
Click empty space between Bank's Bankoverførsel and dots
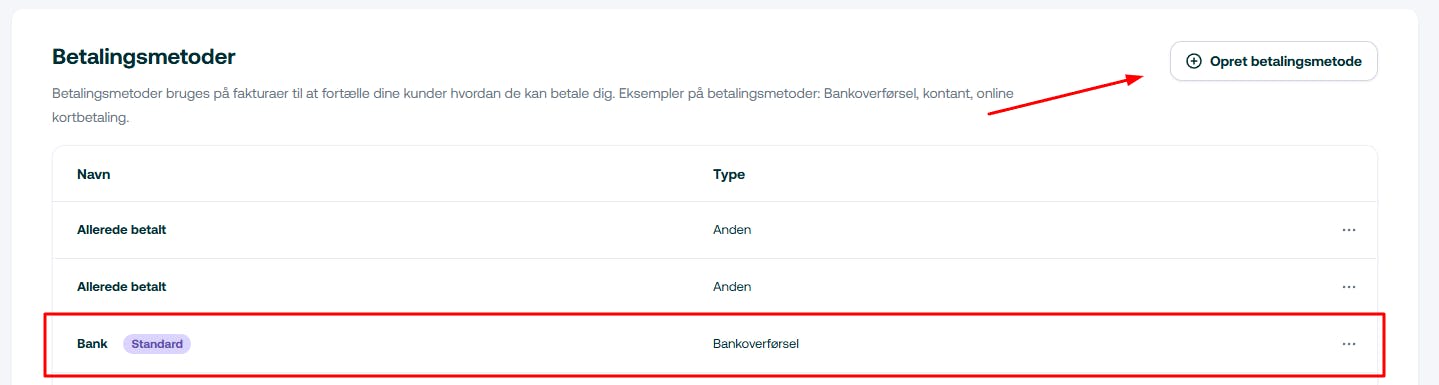click(1070, 344)
